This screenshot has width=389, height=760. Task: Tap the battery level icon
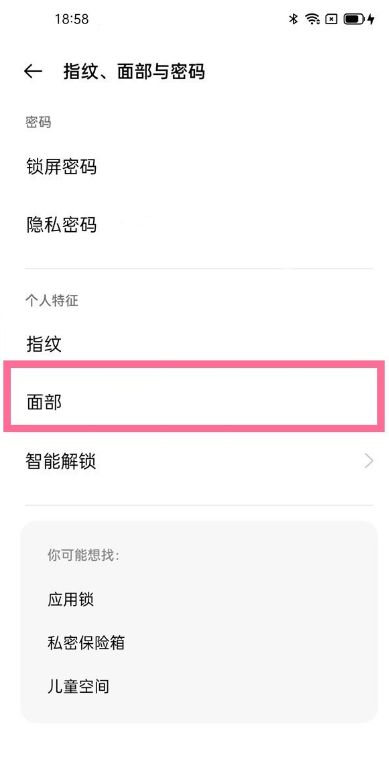pyautogui.click(x=354, y=19)
